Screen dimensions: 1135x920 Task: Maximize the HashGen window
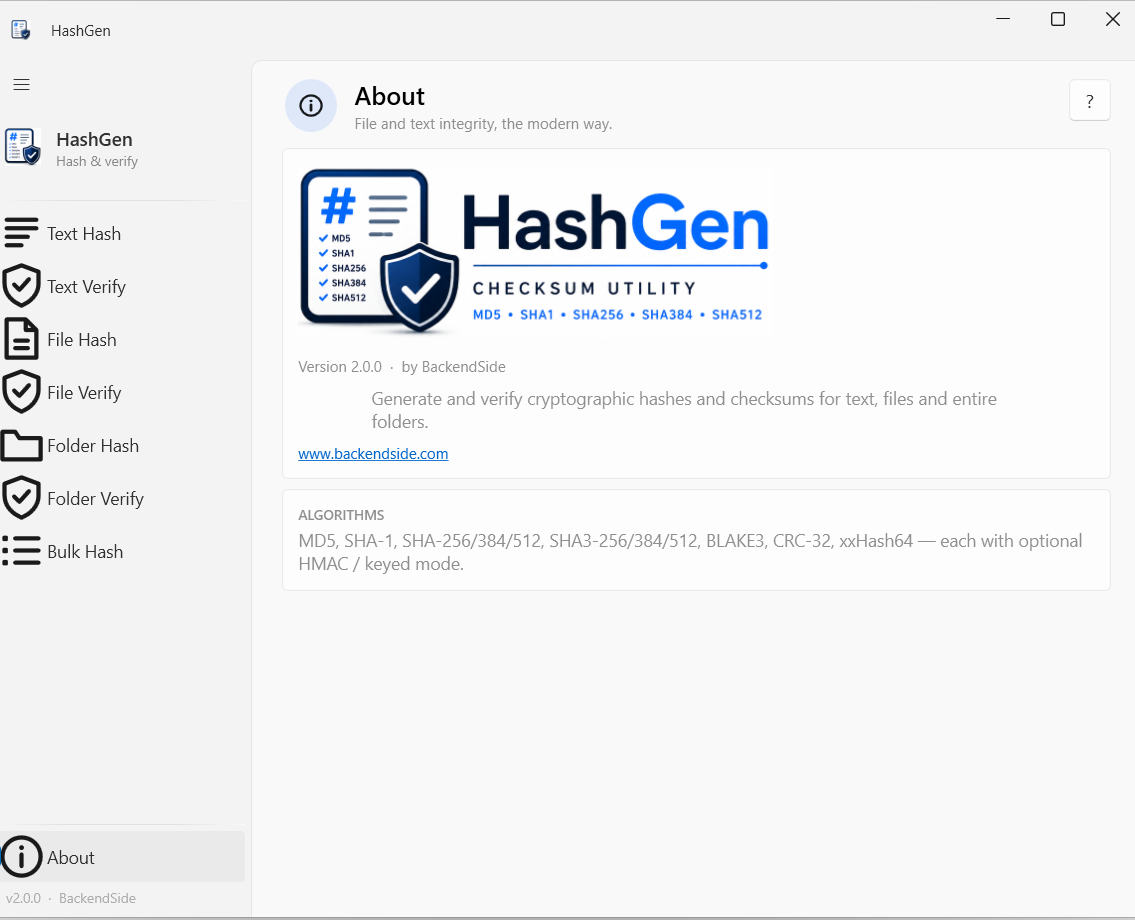coord(1058,20)
